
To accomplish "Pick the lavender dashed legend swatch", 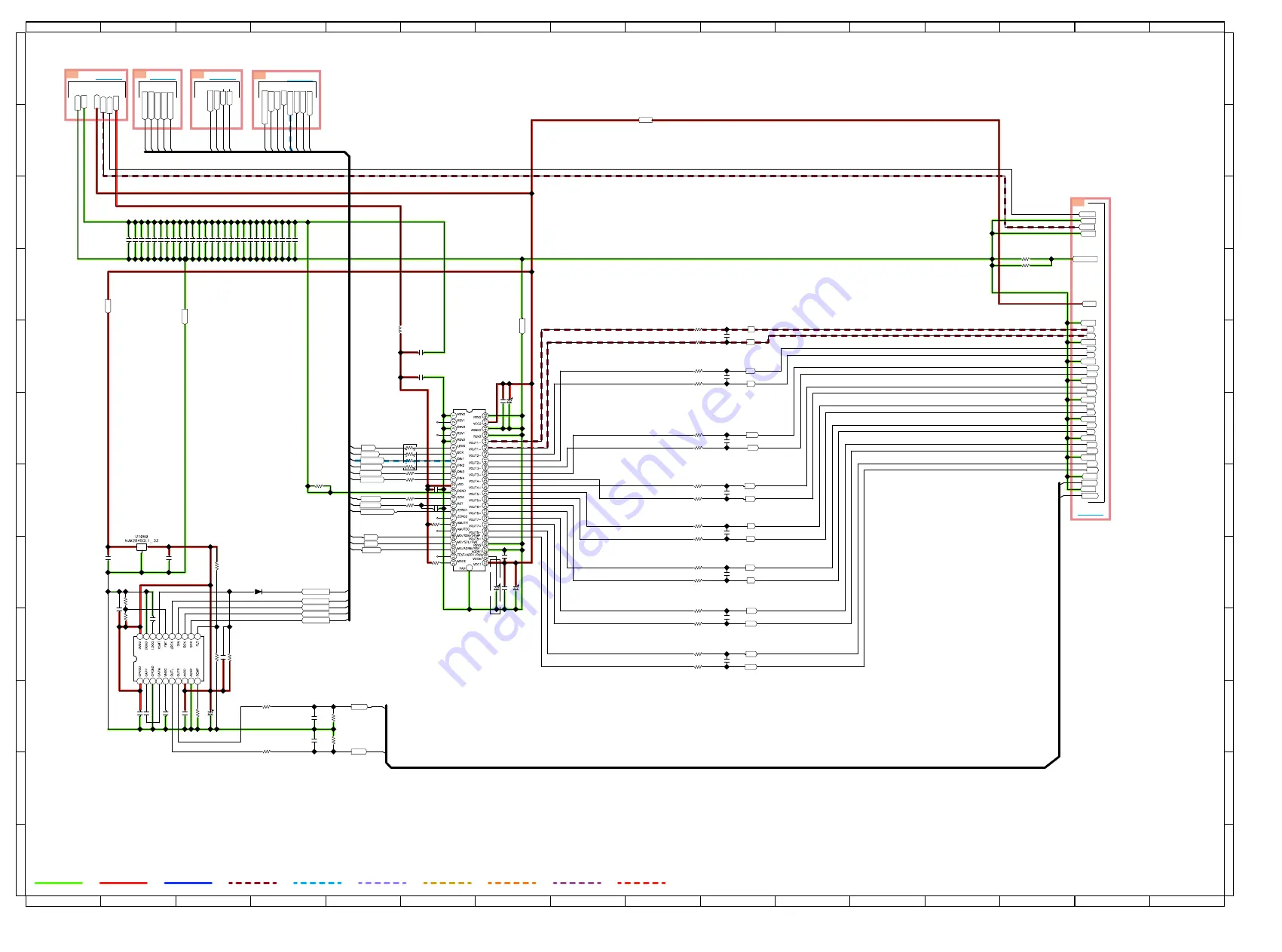I will [383, 883].
